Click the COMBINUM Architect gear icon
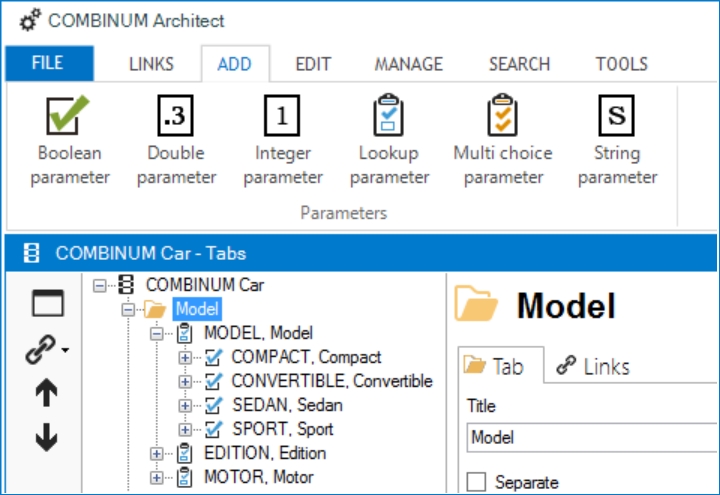The image size is (720, 495). 30,21
